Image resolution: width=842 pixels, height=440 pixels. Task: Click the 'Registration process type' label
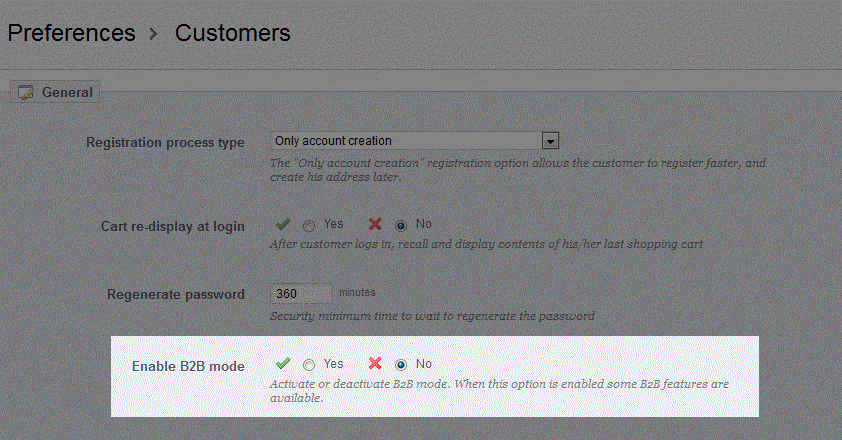tap(165, 143)
